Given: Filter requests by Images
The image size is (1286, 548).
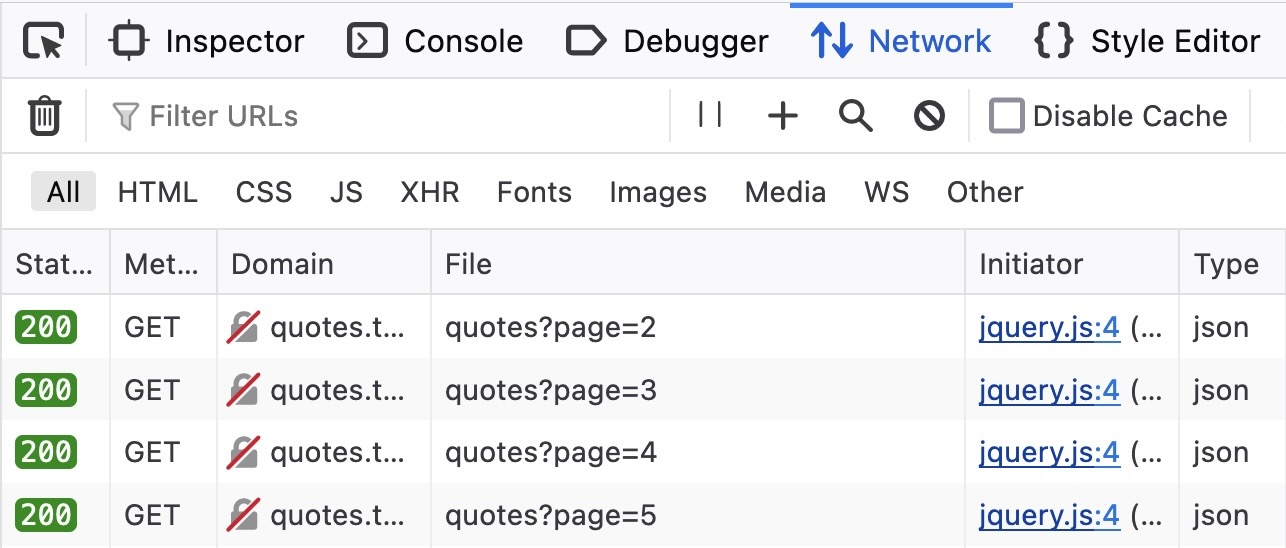Looking at the screenshot, I should [x=658, y=192].
